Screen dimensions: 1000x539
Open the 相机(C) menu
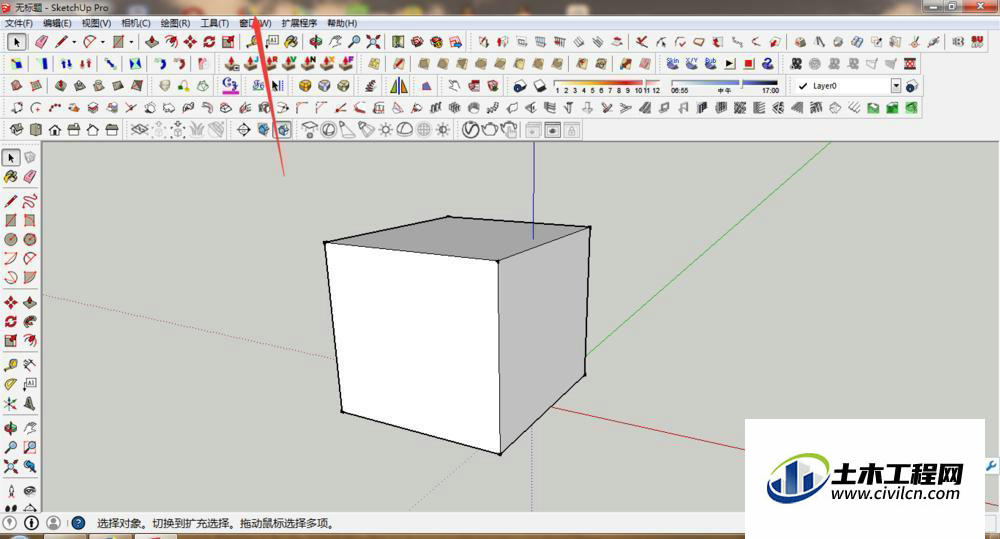click(136, 23)
